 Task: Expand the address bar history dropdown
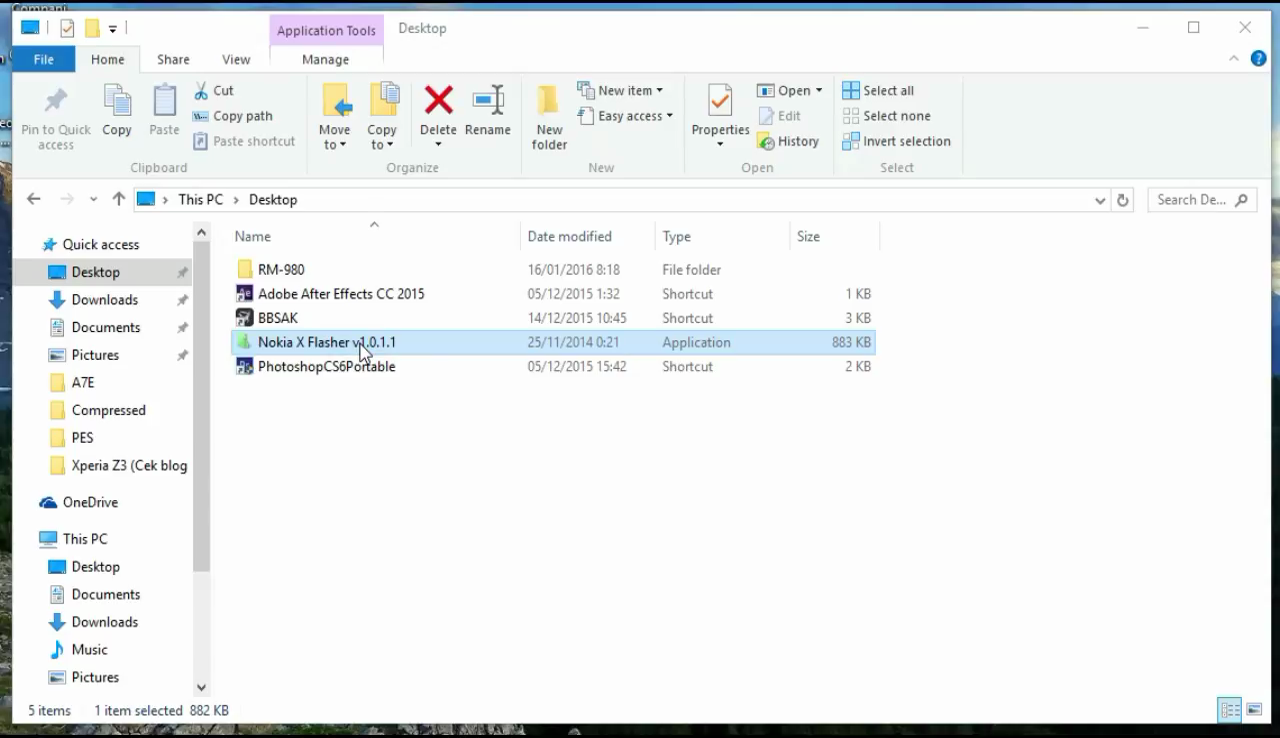pos(1100,200)
